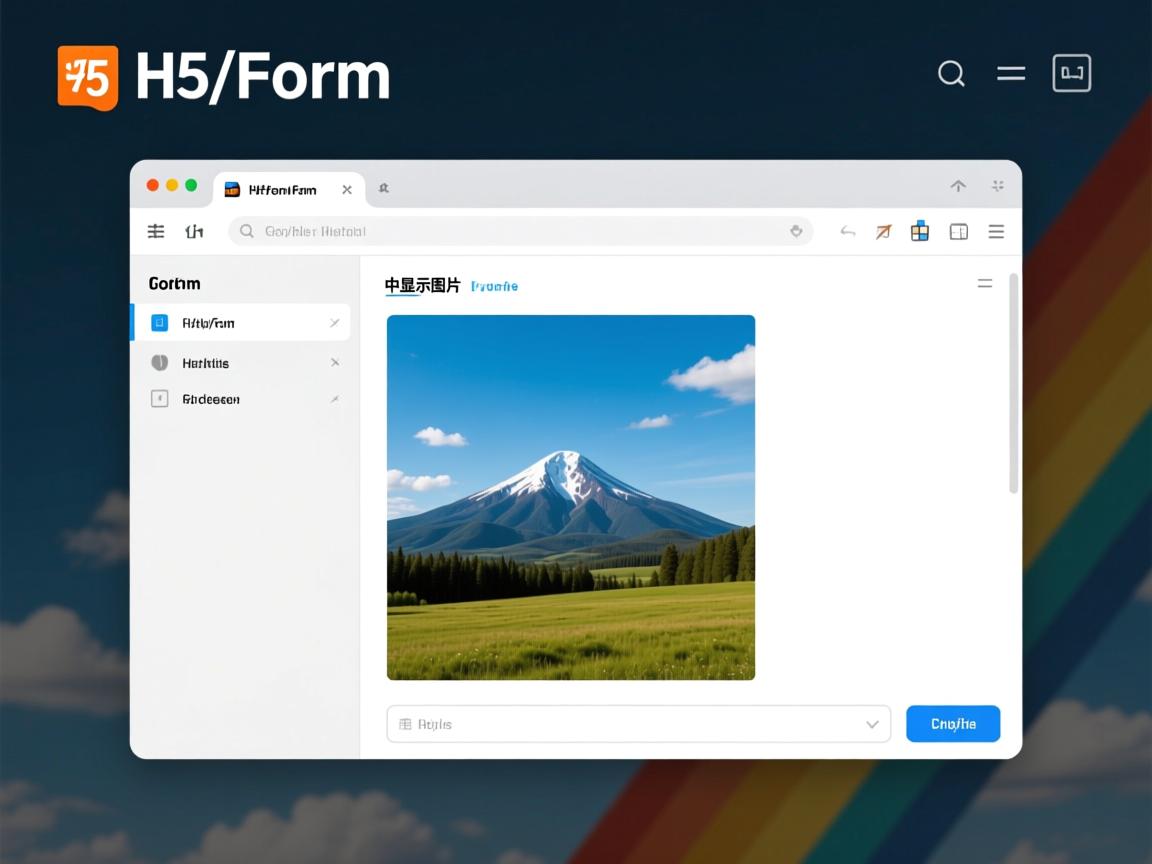The width and height of the screenshot is (1152, 864).
Task: Open the split-view panel icon in toolbar
Action: 958,231
